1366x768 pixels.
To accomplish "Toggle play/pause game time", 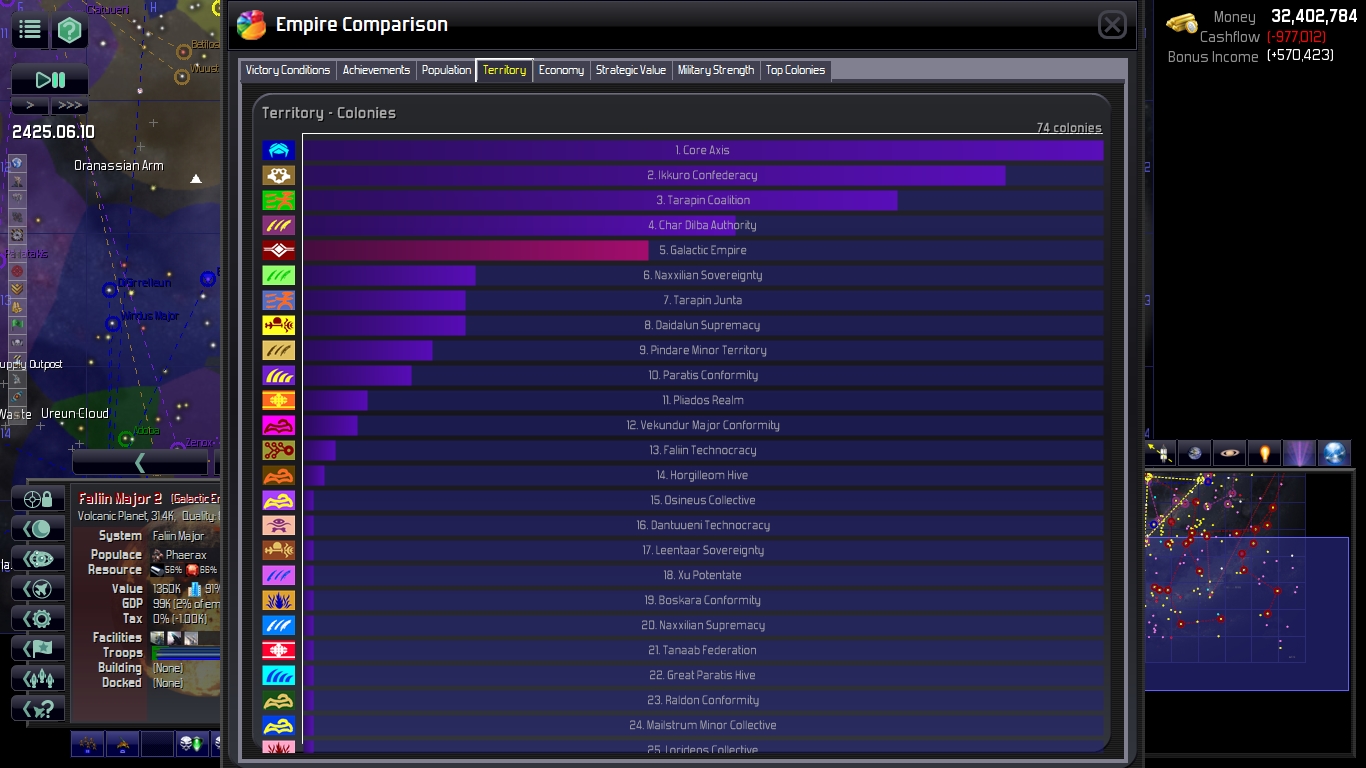I will pos(50,80).
